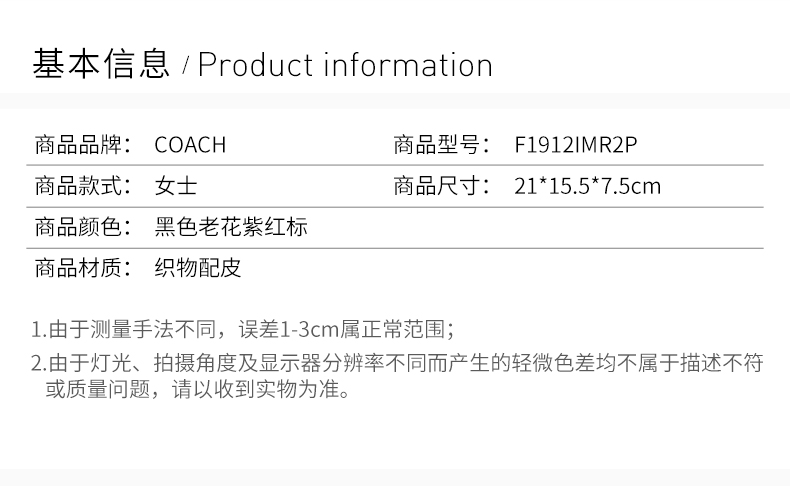Screen dimensions: 790x486
Task: Click the COACH brand value
Action: point(190,145)
